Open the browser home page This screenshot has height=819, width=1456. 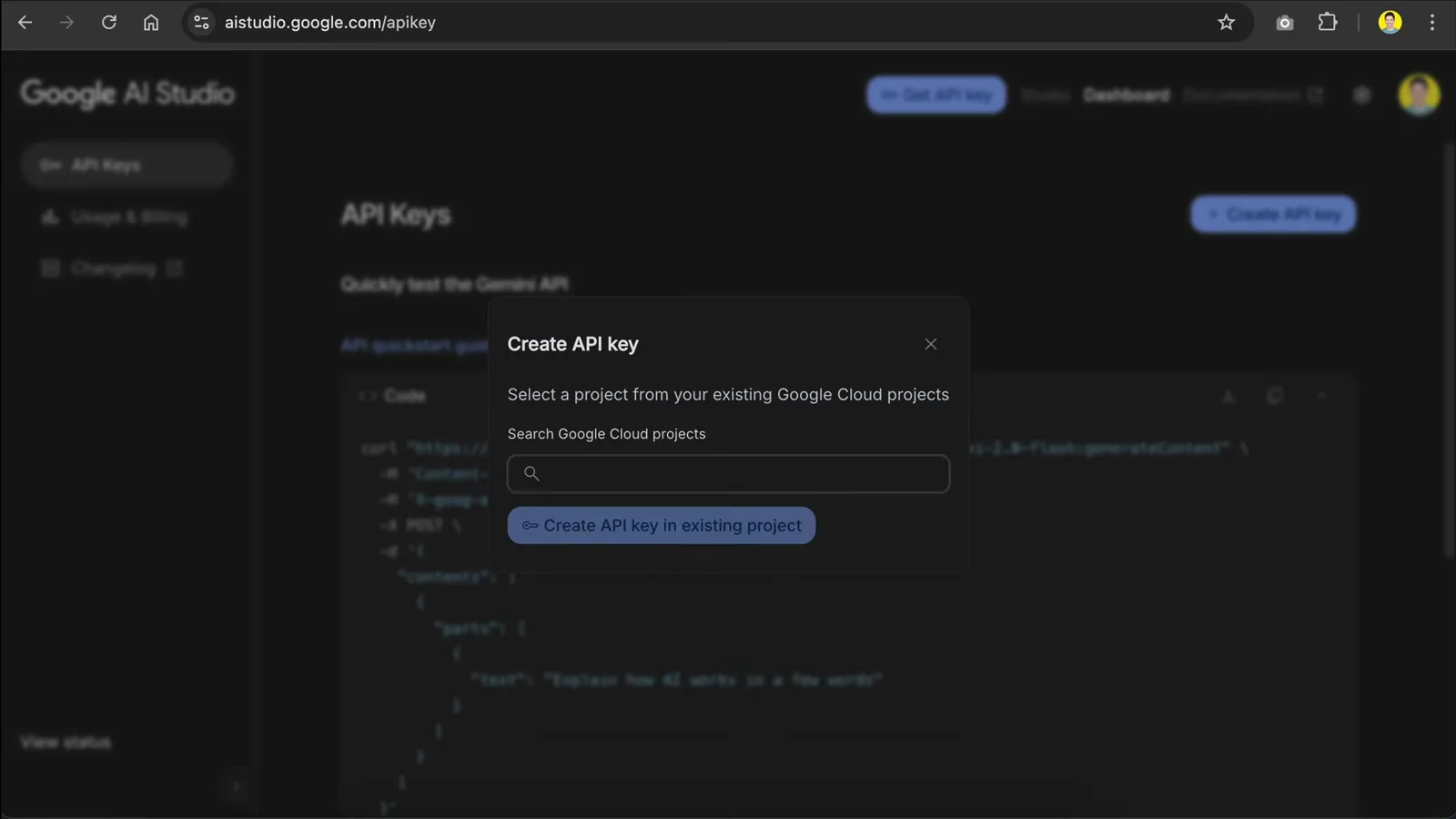pos(151,22)
